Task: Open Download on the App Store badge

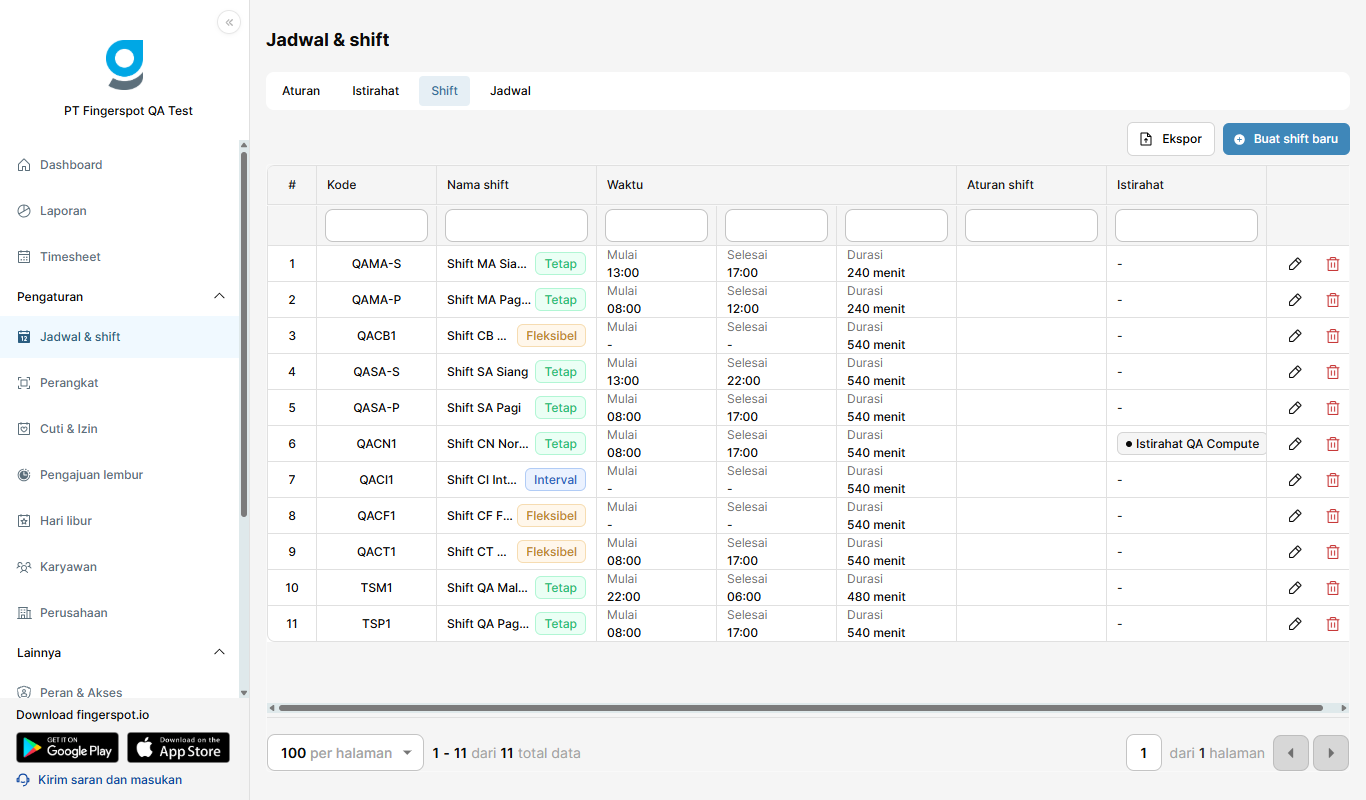Action: 179,748
